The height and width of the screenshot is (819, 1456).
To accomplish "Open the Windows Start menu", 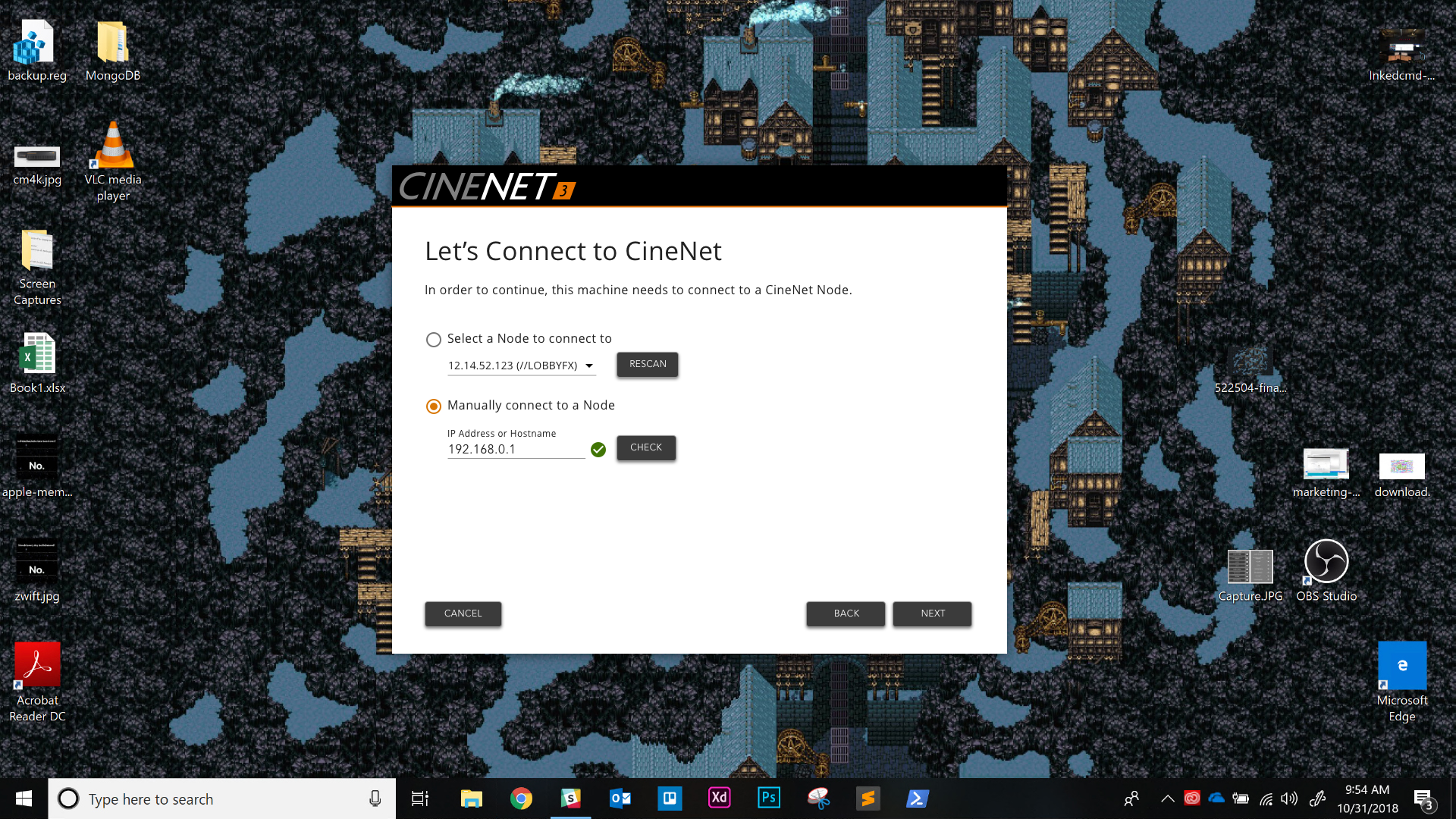I will pos(24,799).
